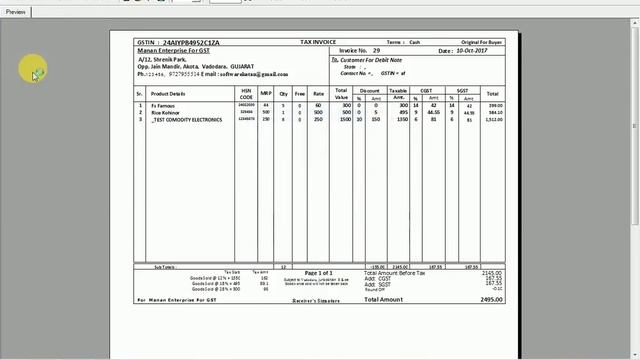Viewport: 640px width, 360px height.
Task: Click the 'Round Off' summary line
Action: pos(375,289)
